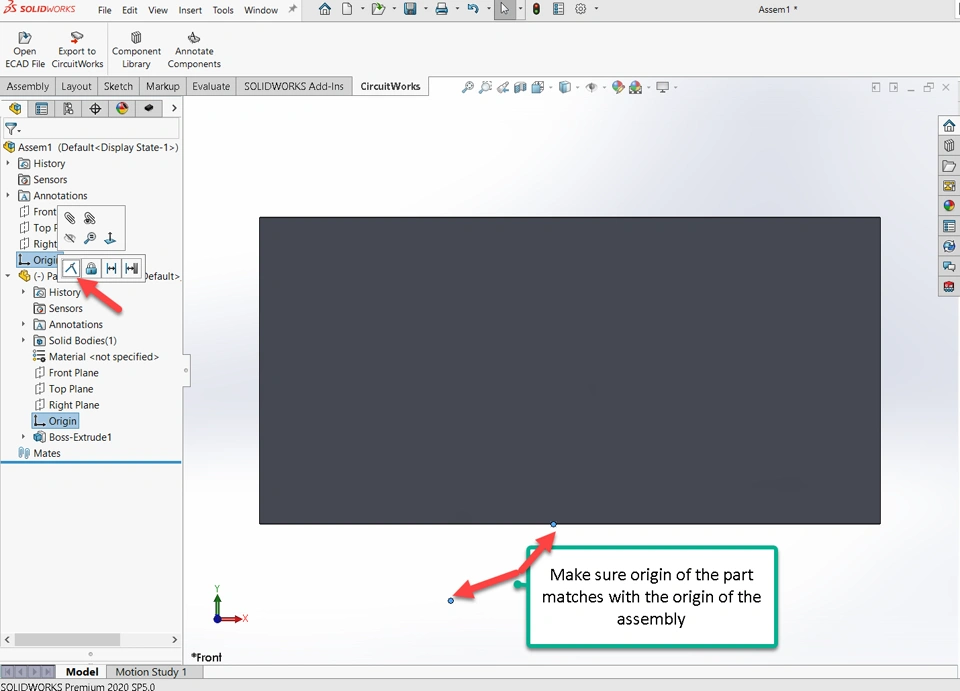960x691 pixels.
Task: Click the single paperclip comment icon in popup
Action: click(x=70, y=218)
